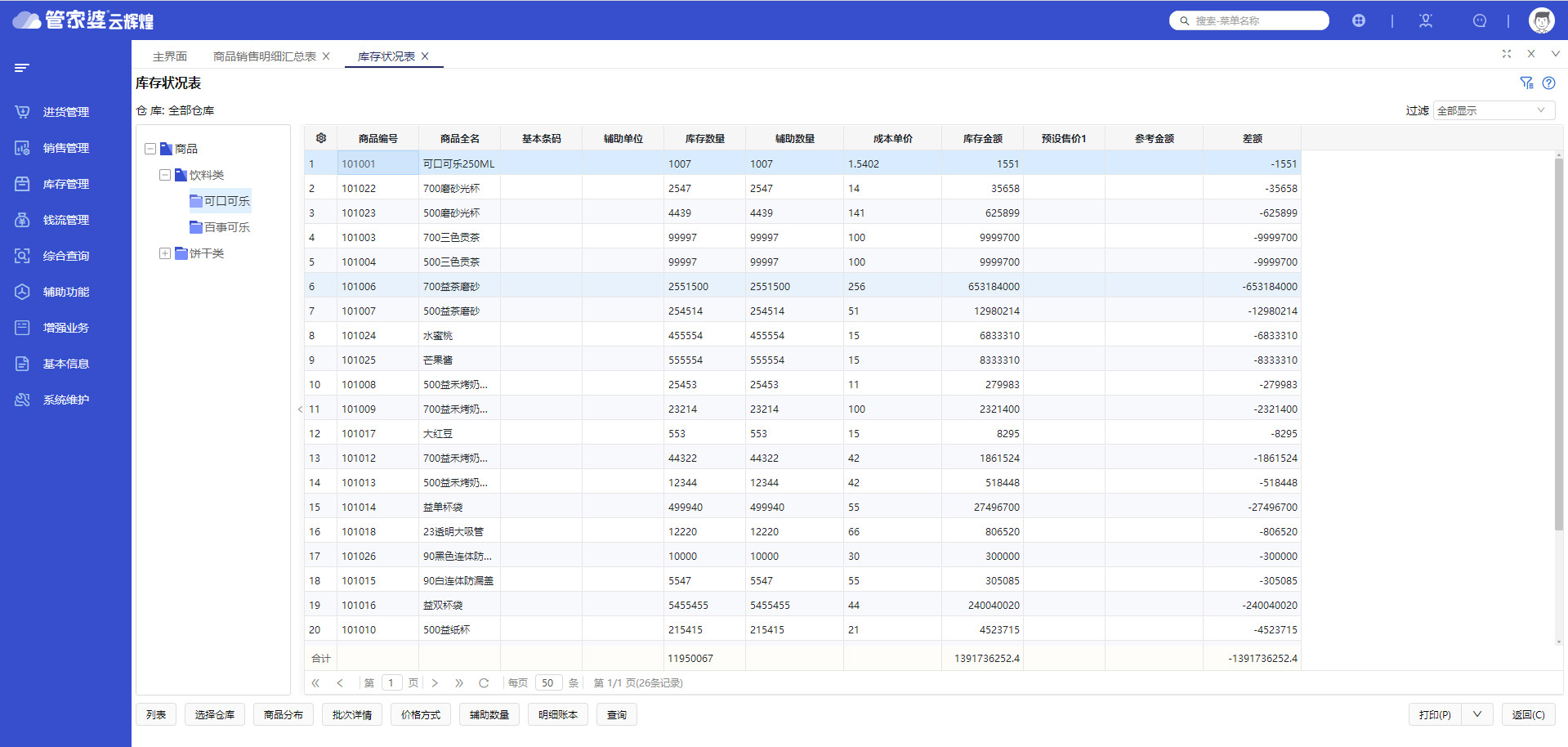Click the 选择仓库 button

pyautogui.click(x=215, y=714)
